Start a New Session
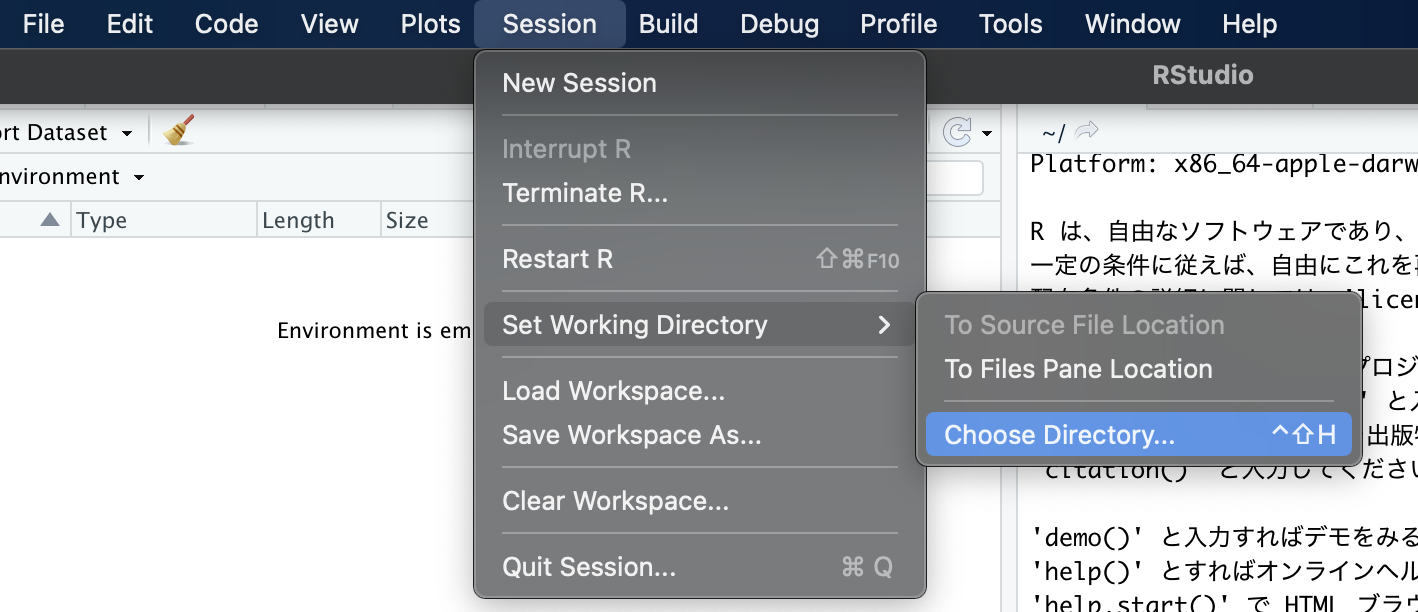 click(x=579, y=83)
